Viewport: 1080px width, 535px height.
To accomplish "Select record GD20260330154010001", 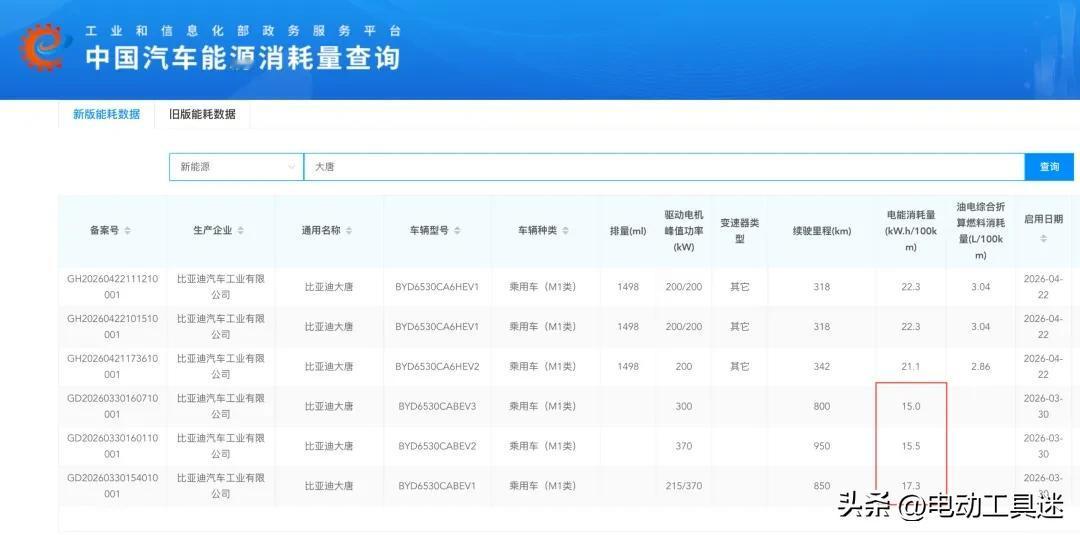I will (x=112, y=485).
